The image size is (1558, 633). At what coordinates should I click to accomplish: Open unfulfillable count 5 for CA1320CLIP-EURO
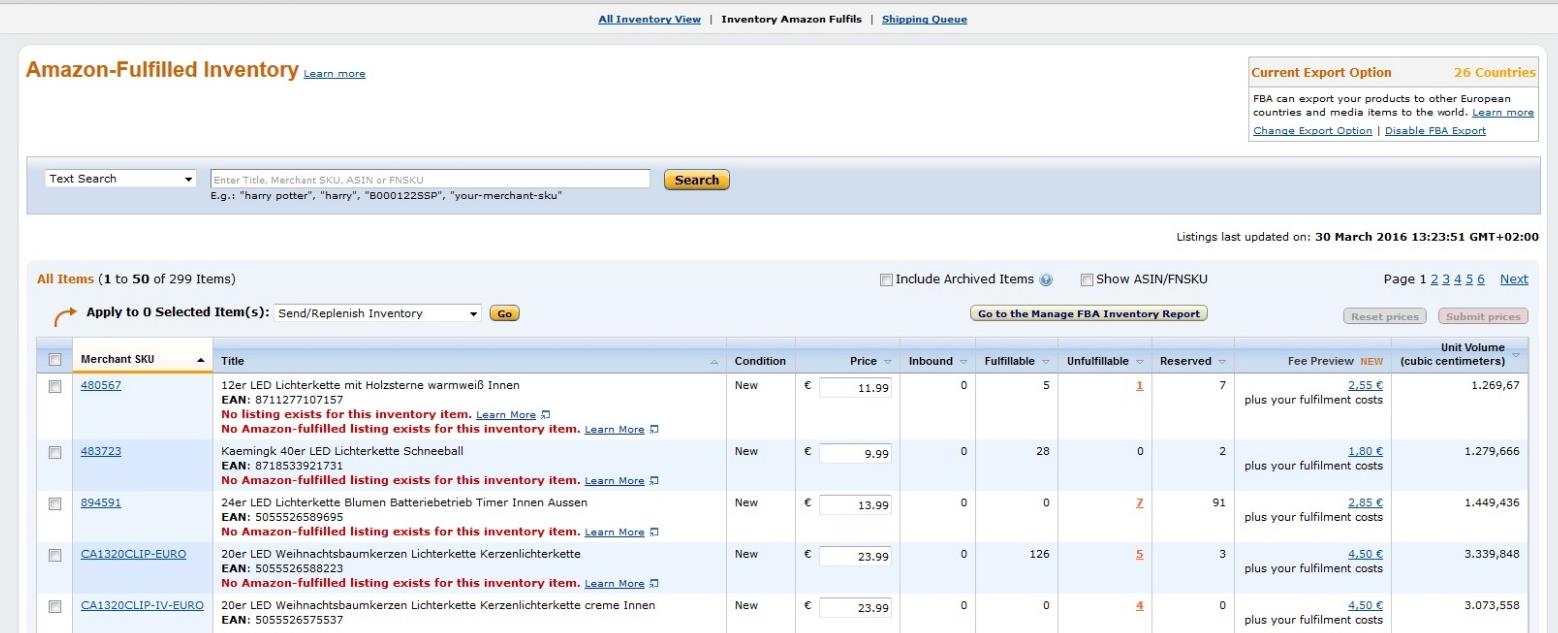click(x=1140, y=554)
